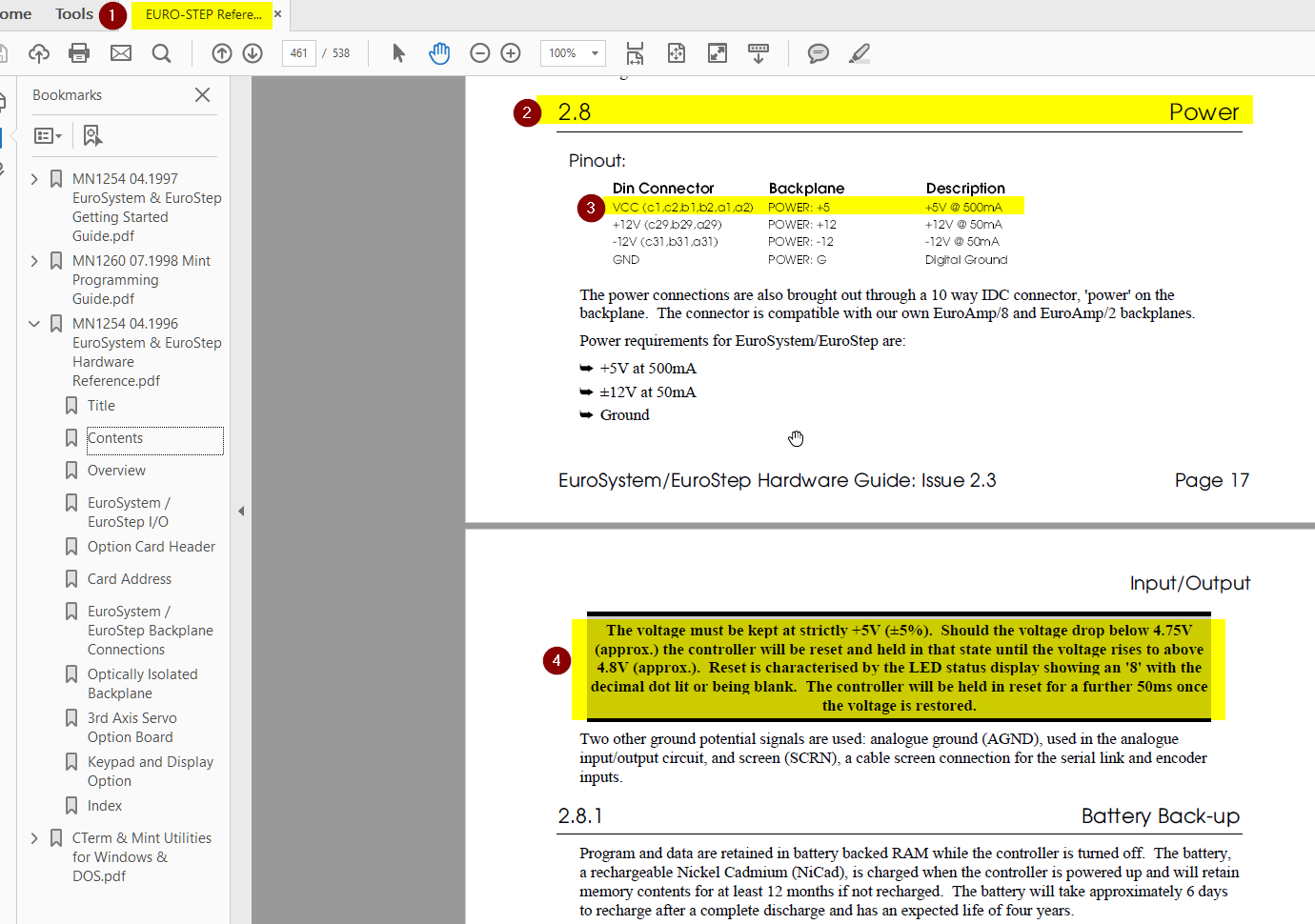Collapse MN1254 04.1996 Hardware Reference bookmark
Viewport: 1315px width, 924px height.
pos(34,324)
